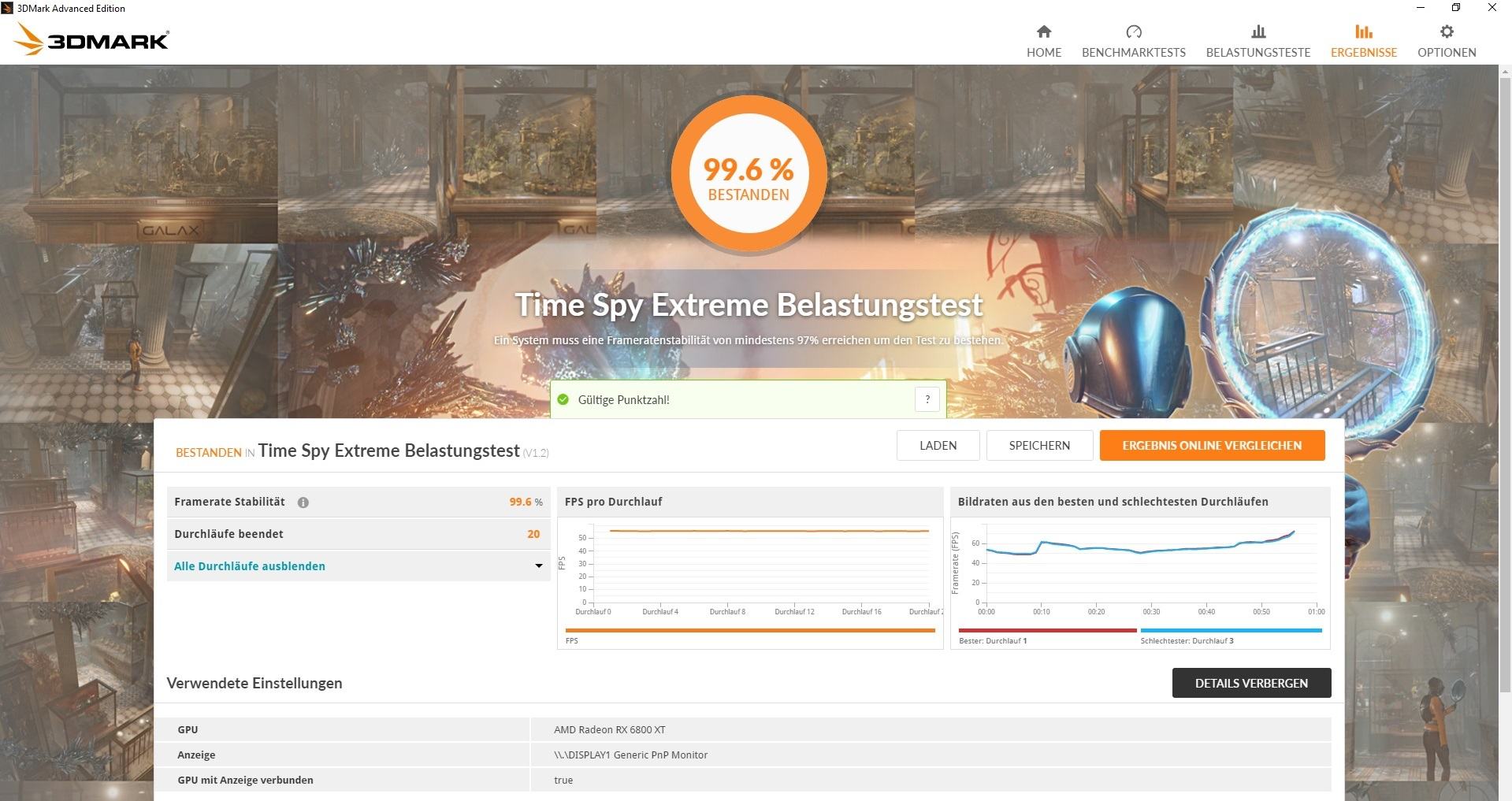Click the green valid score checkmark
This screenshot has height=801, width=1512.
(x=563, y=399)
